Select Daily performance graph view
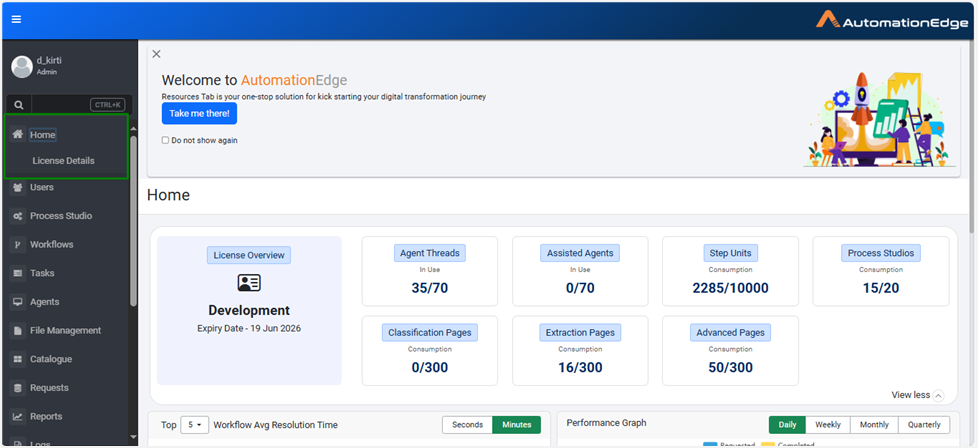978x448 pixels. tap(787, 425)
